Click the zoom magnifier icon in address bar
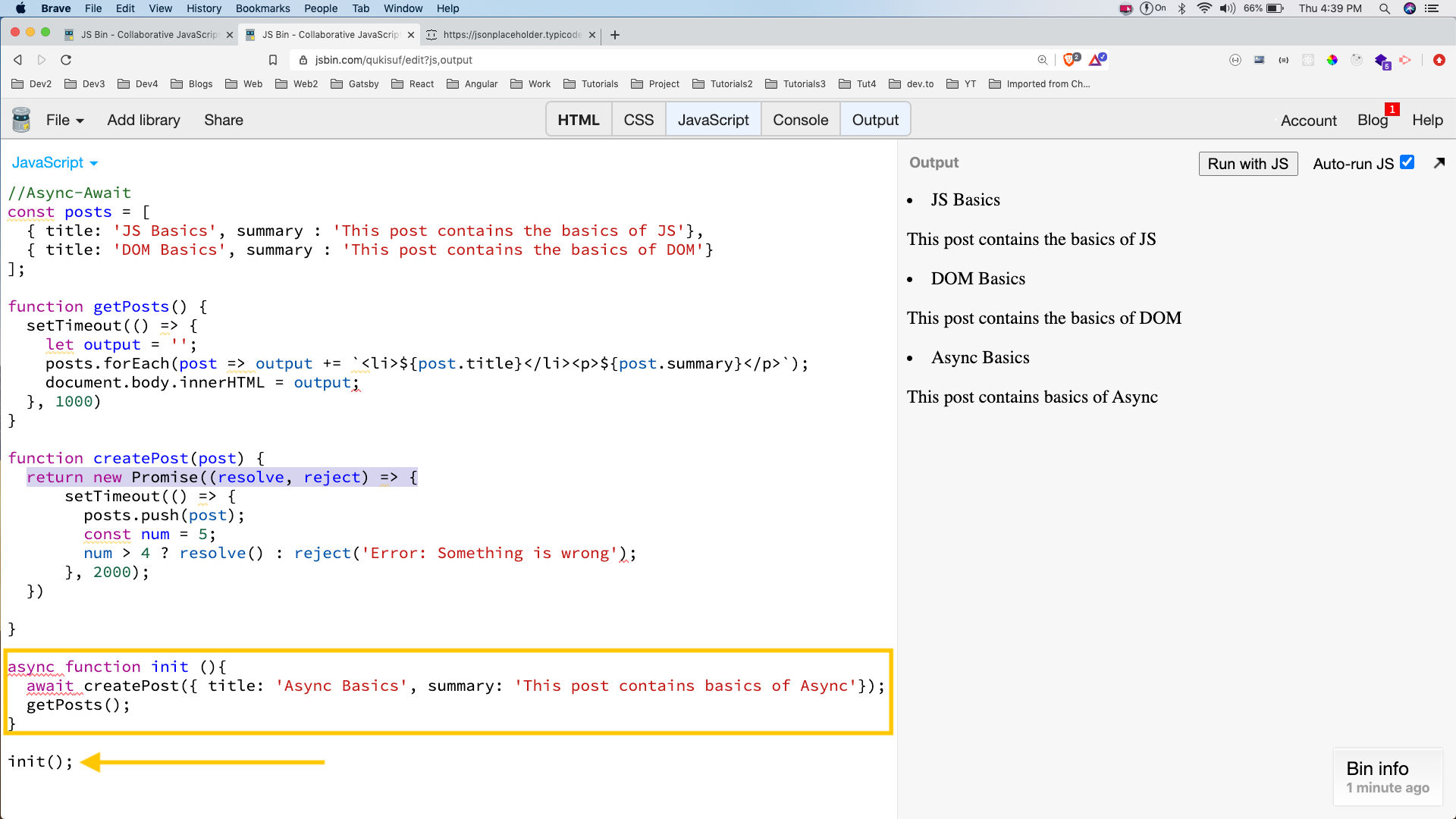This screenshot has height=819, width=1456. tap(1043, 60)
